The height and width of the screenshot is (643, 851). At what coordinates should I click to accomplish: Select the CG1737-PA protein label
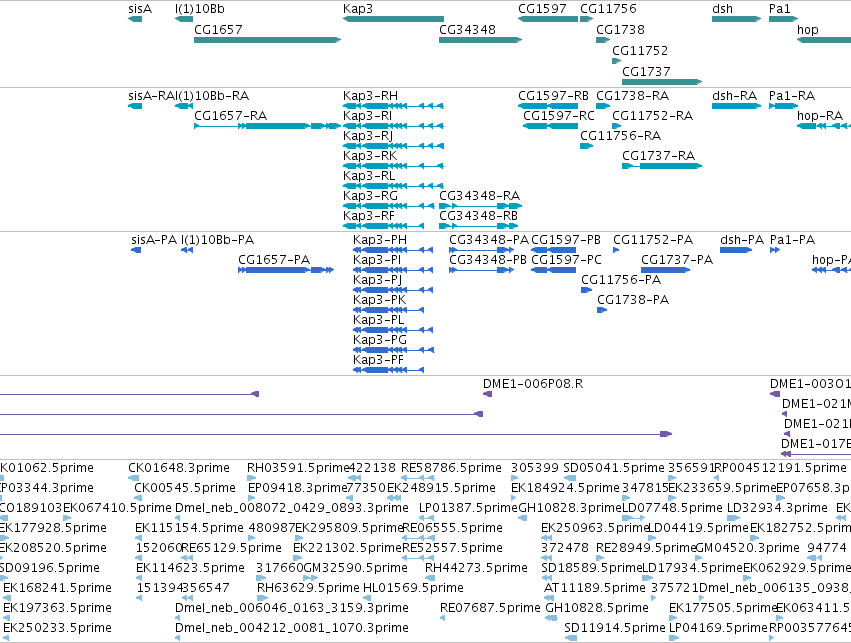point(677,260)
